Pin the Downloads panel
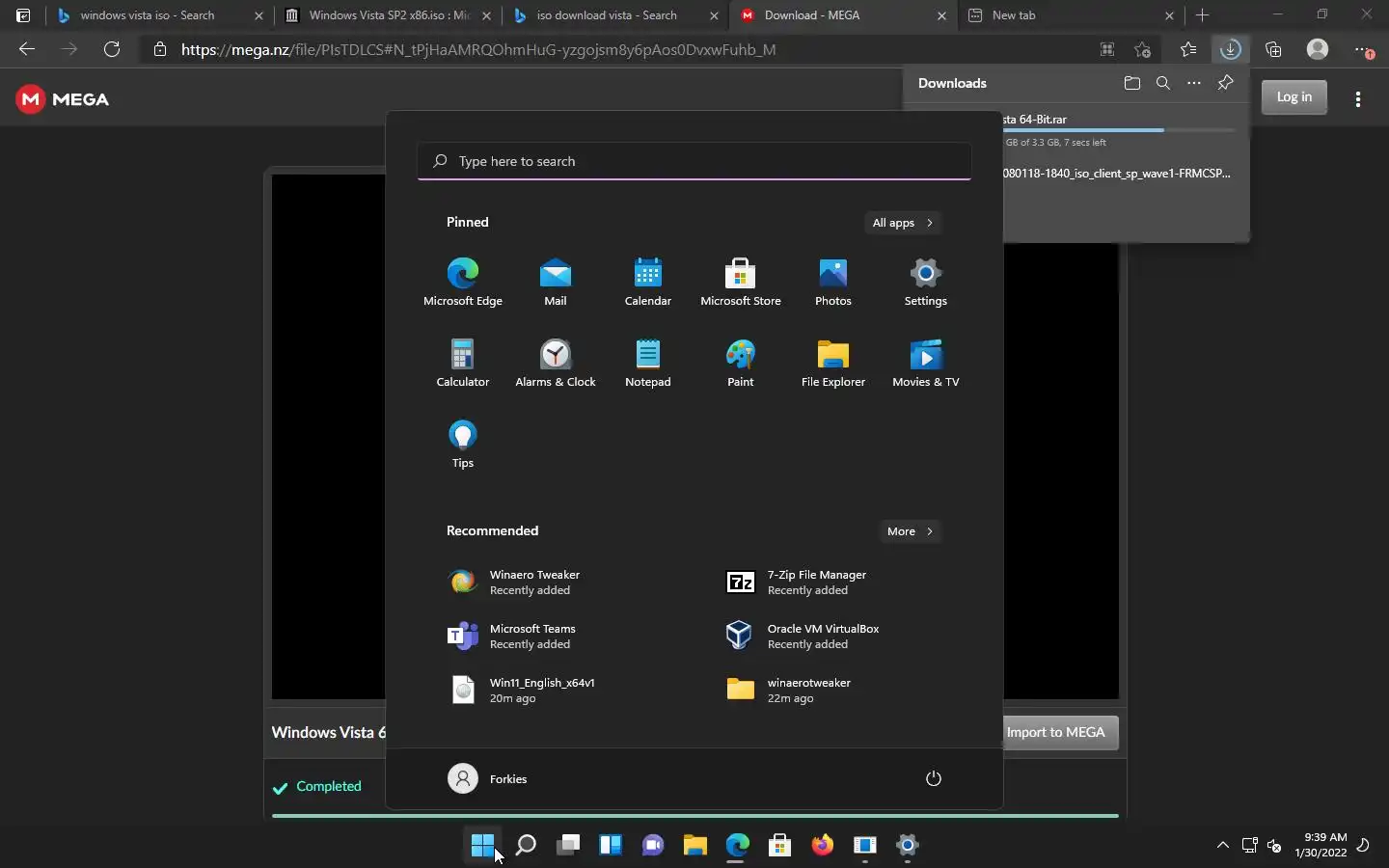The width and height of the screenshot is (1389, 868). tap(1225, 83)
